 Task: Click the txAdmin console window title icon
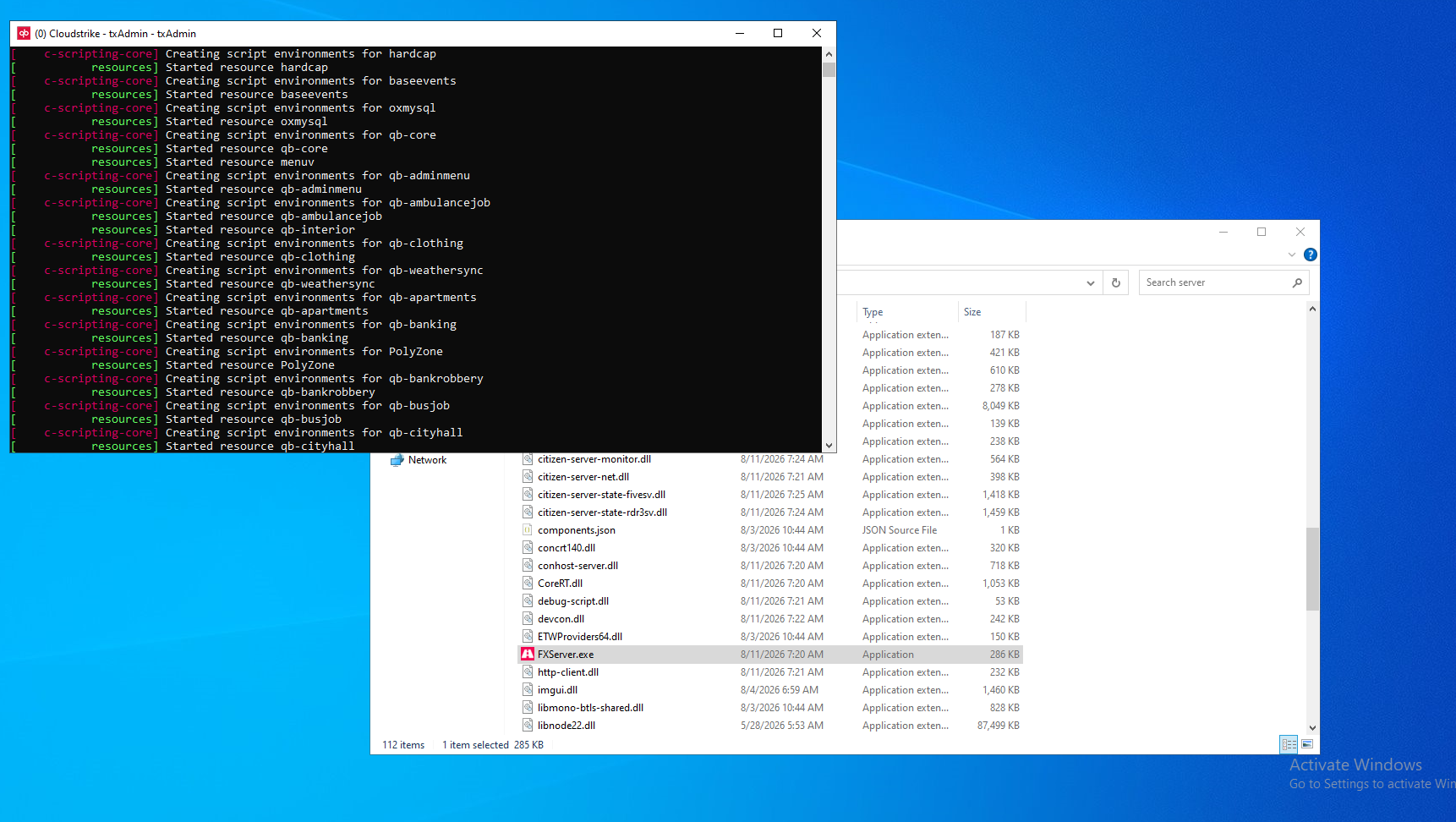[x=24, y=33]
